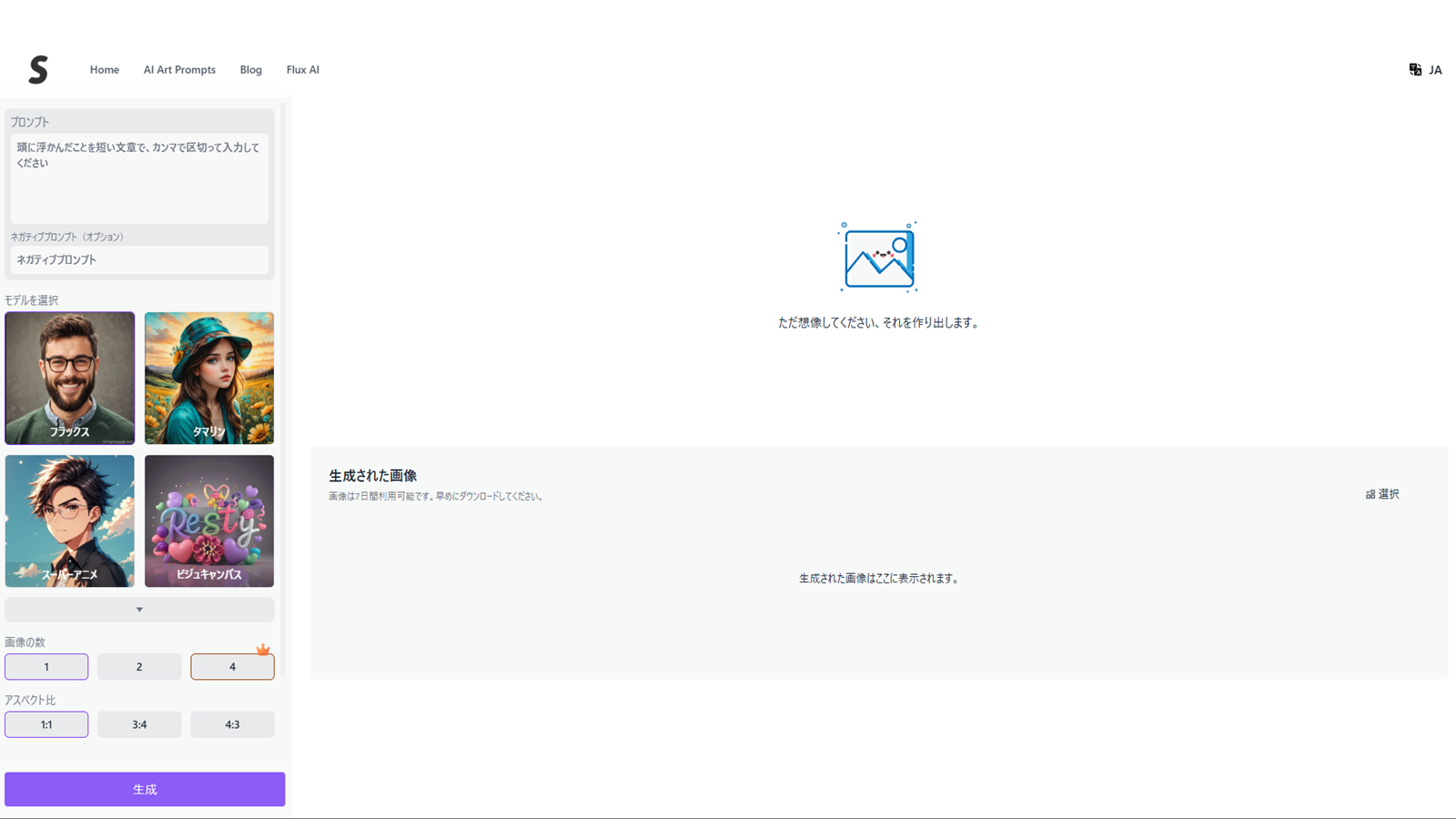Expand more models with arrow
This screenshot has height=819, width=1456.
[x=139, y=610]
